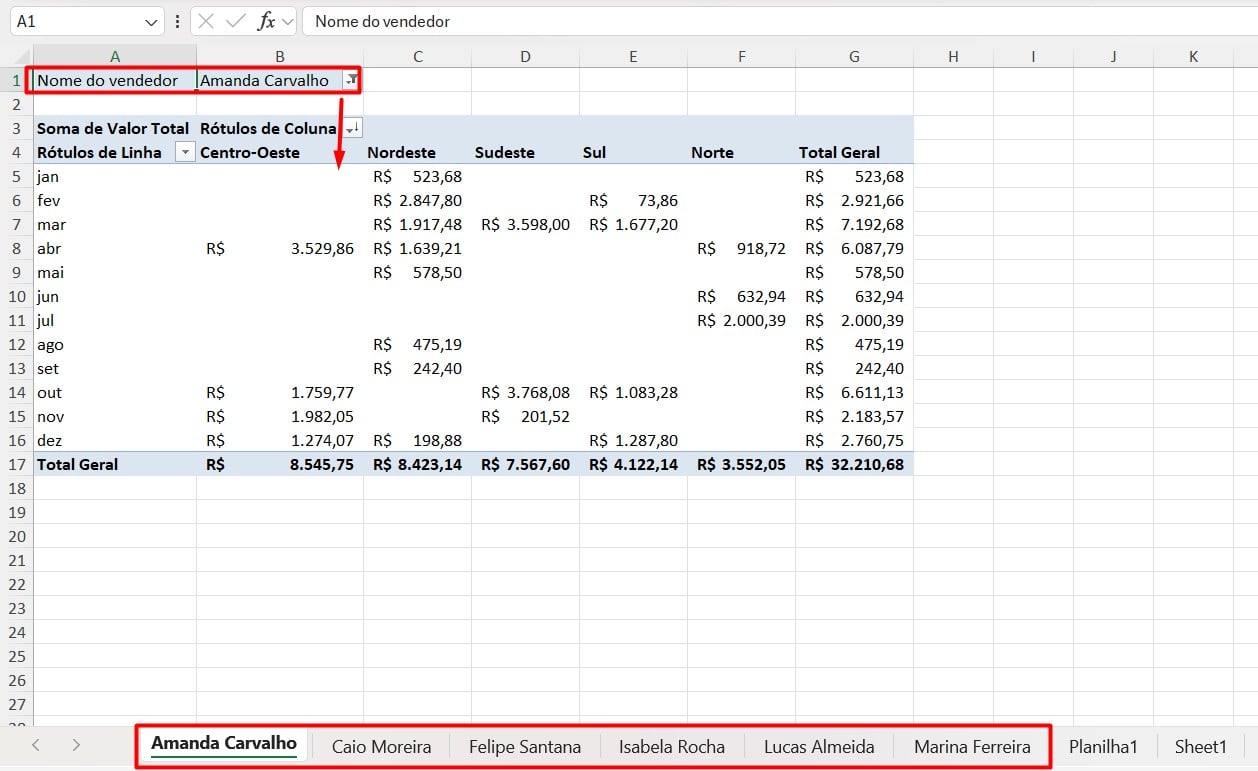Select row 17 header
This screenshot has height=771, width=1258.
(16, 464)
